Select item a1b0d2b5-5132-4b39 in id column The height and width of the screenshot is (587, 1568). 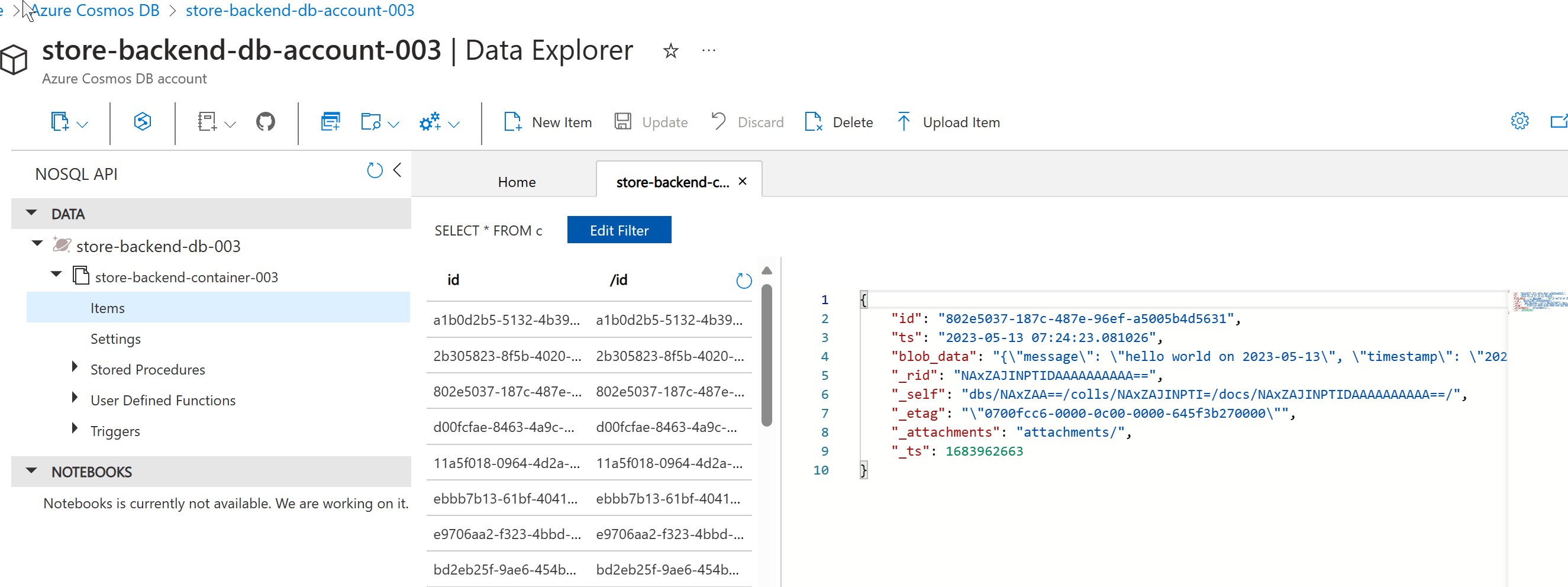(x=506, y=320)
